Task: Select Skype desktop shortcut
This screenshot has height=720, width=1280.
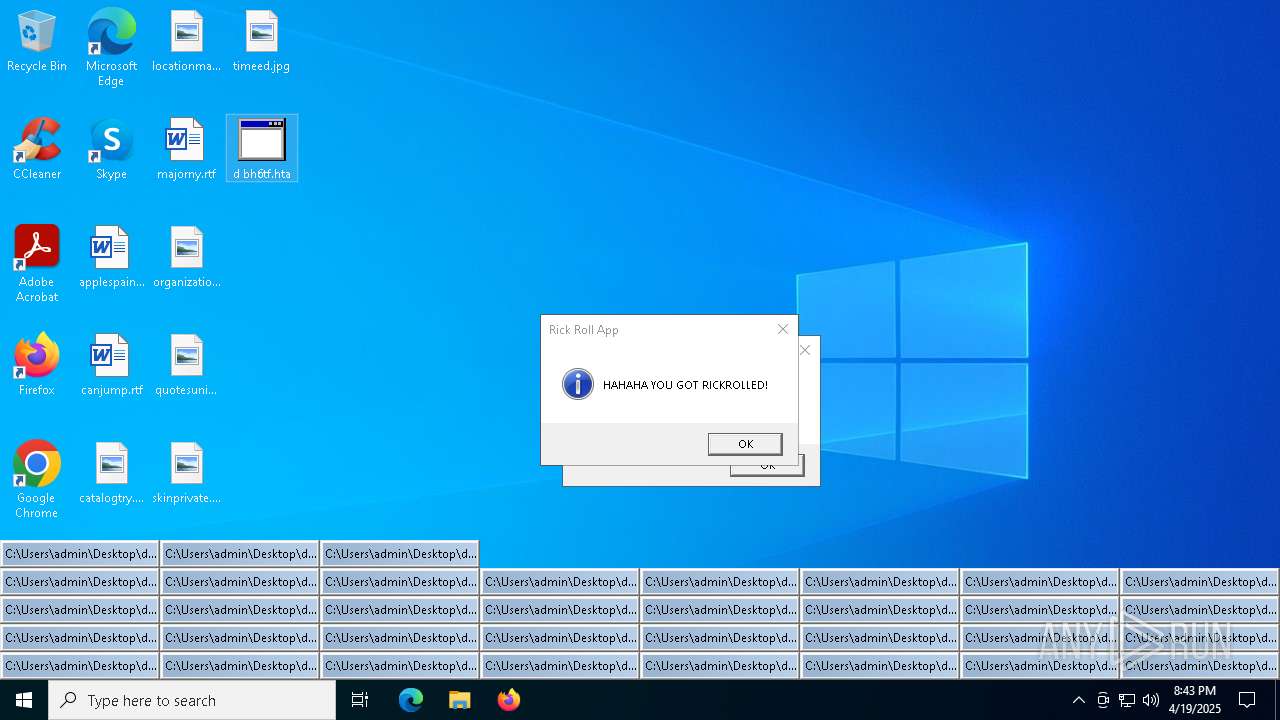Action: pyautogui.click(x=111, y=150)
